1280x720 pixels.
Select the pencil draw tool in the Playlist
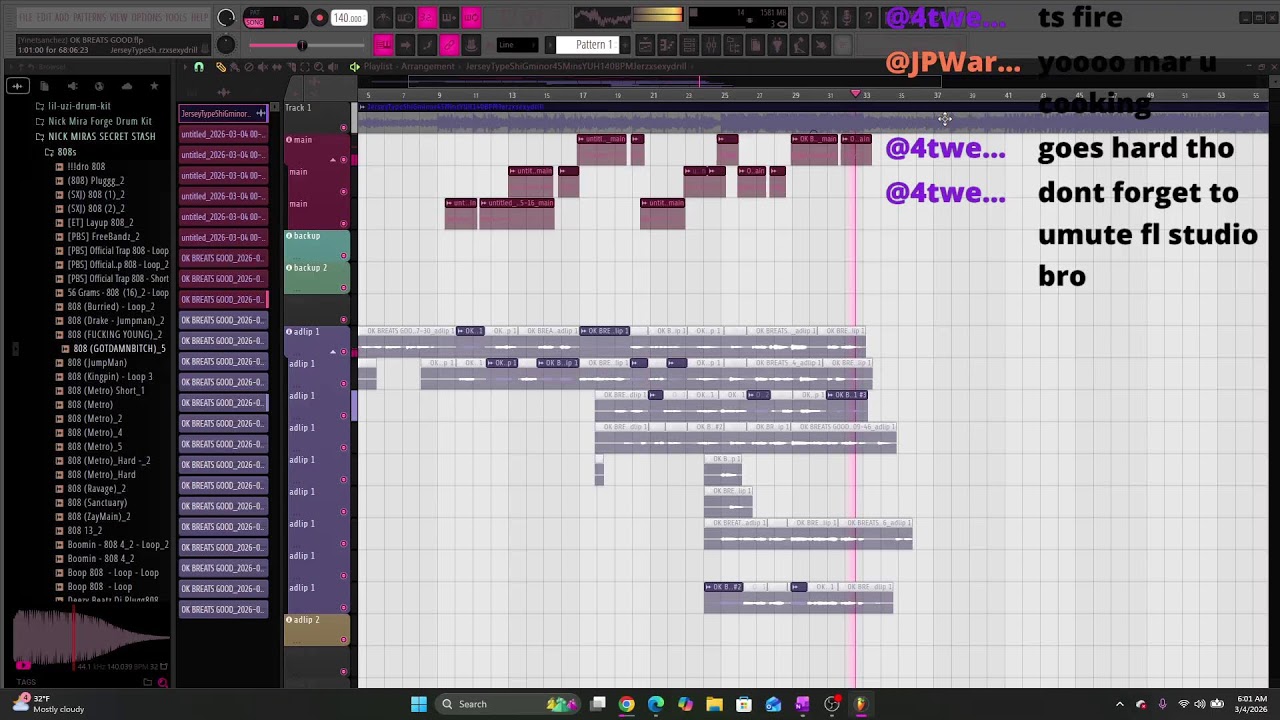pos(221,67)
